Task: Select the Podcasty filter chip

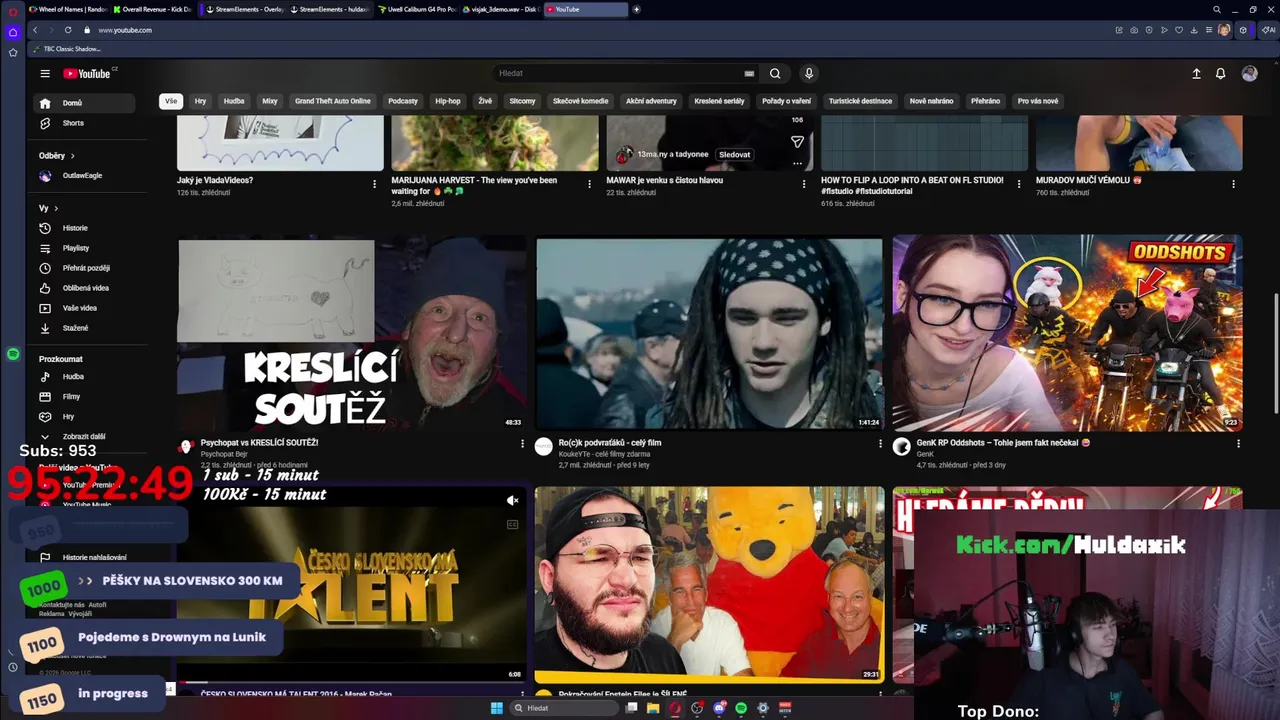Action: 403,101
